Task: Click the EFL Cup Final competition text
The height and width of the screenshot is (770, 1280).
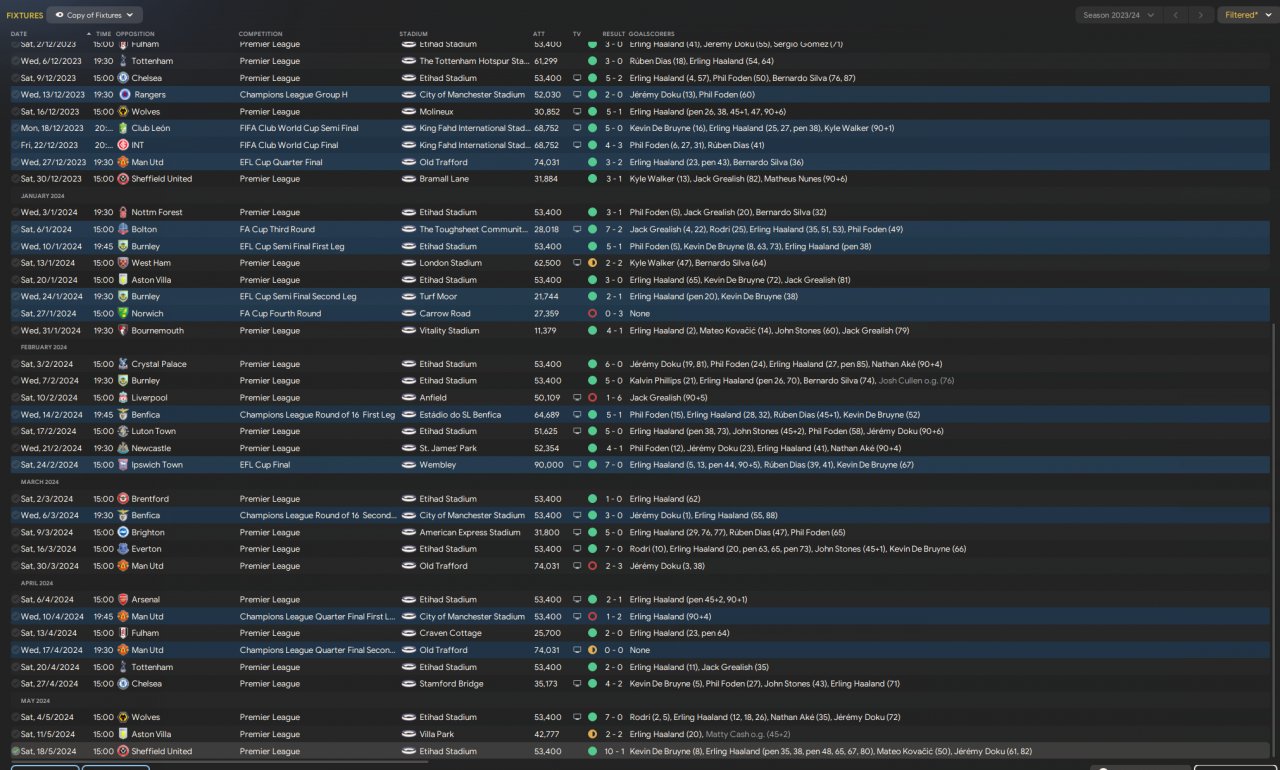Action: [x=265, y=465]
